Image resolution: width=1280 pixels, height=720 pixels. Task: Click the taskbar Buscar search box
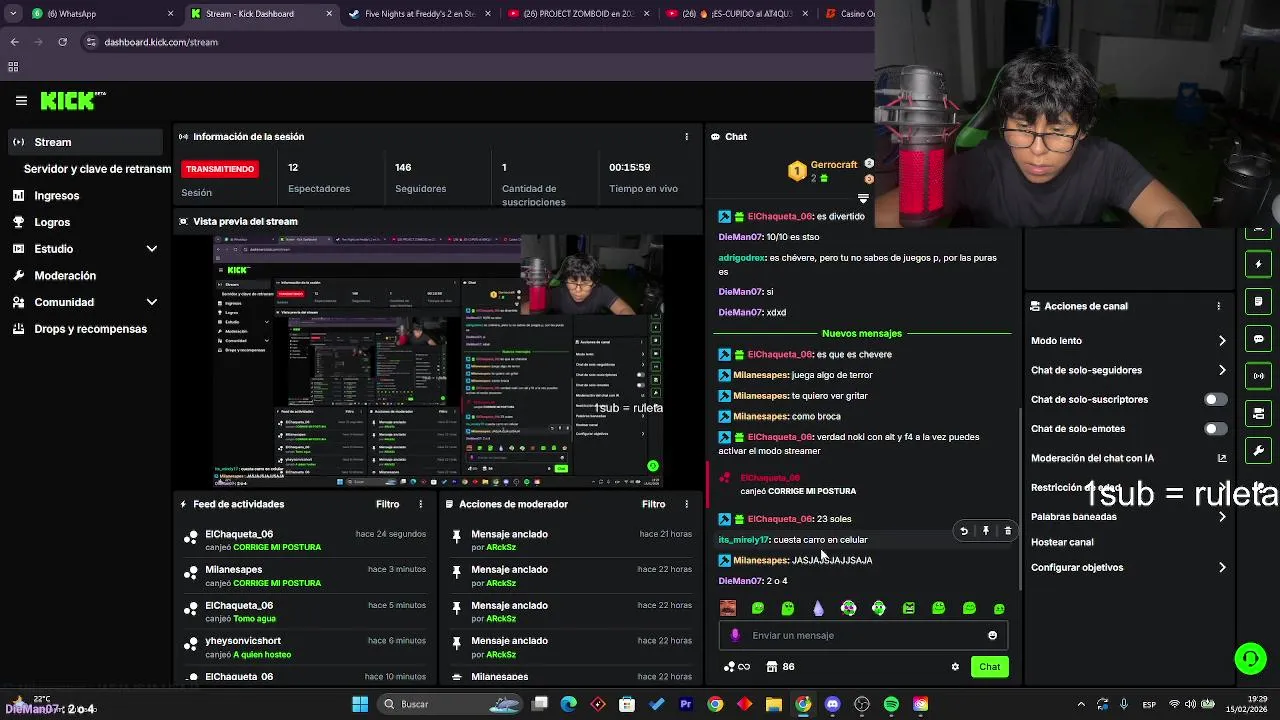click(x=450, y=704)
